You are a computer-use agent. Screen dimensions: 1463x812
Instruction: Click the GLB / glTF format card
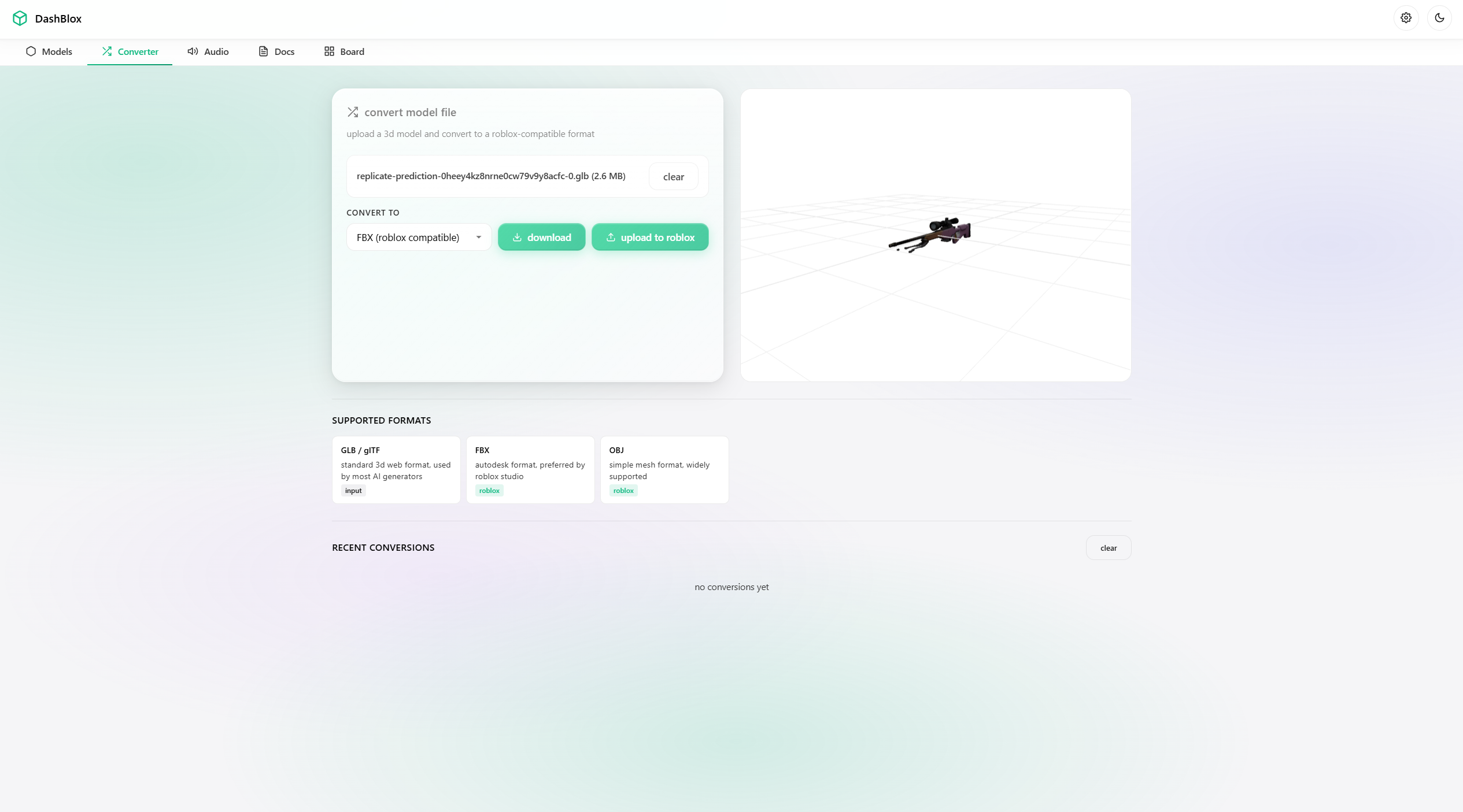coord(396,470)
